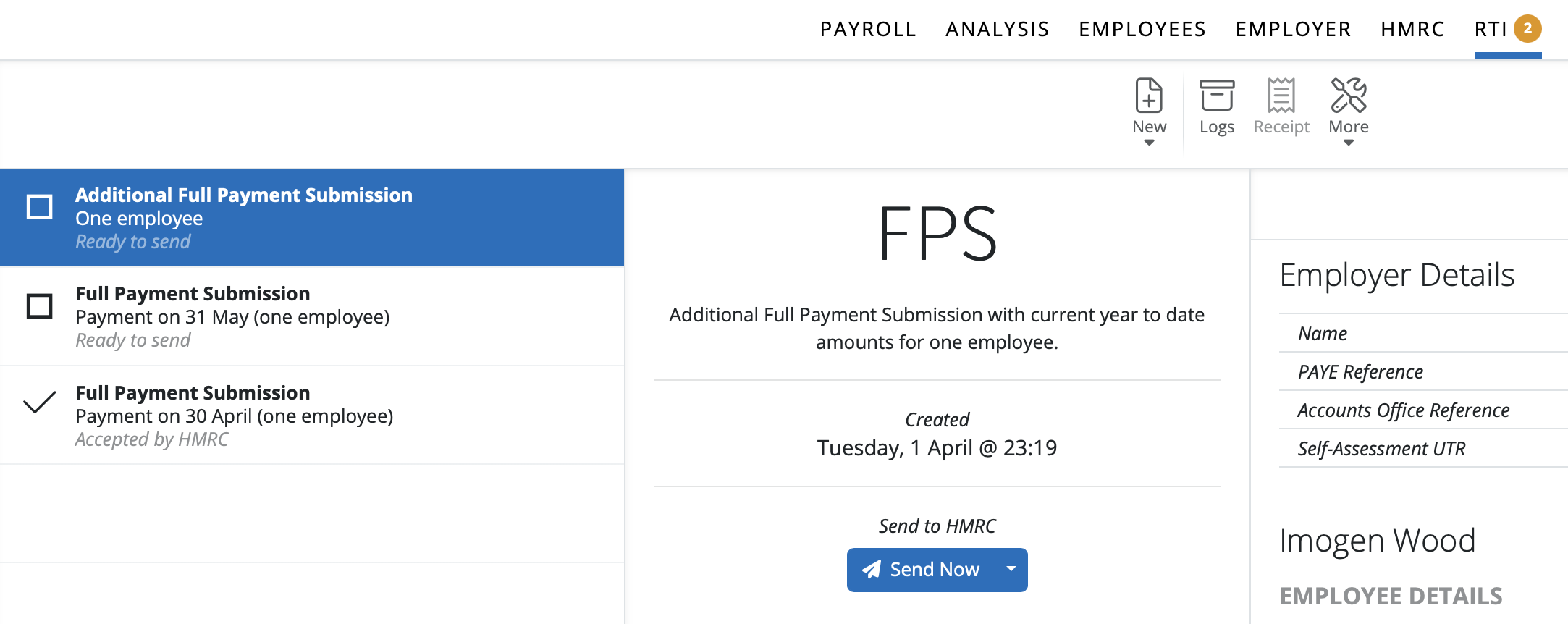
Task: Click the checkmark on the 30 April submission
Action: tap(40, 402)
